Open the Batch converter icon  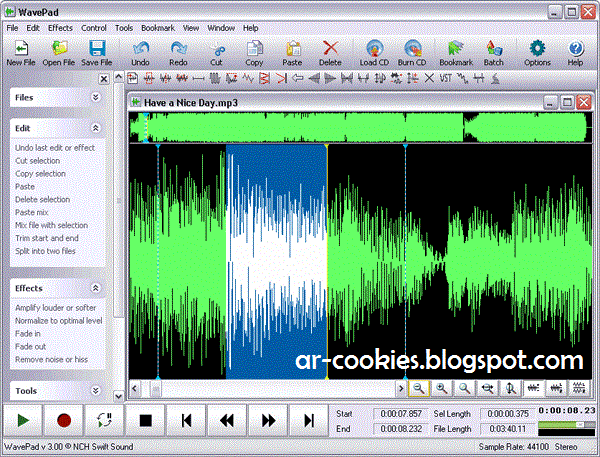(494, 53)
